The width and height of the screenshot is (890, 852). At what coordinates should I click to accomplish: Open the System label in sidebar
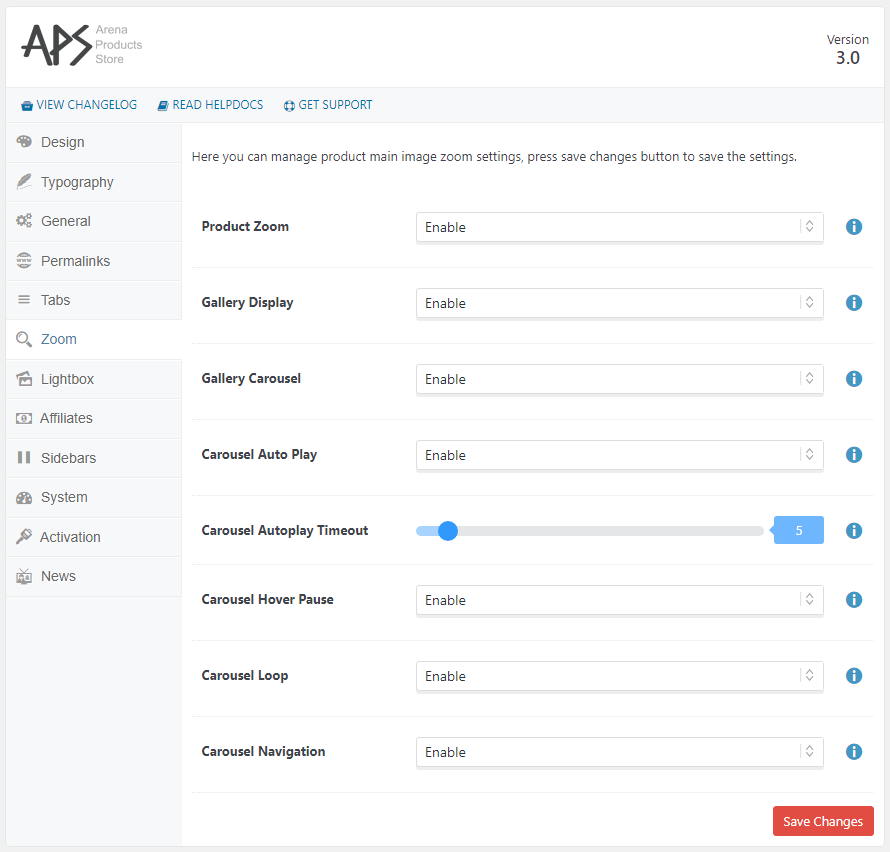[x=64, y=497]
